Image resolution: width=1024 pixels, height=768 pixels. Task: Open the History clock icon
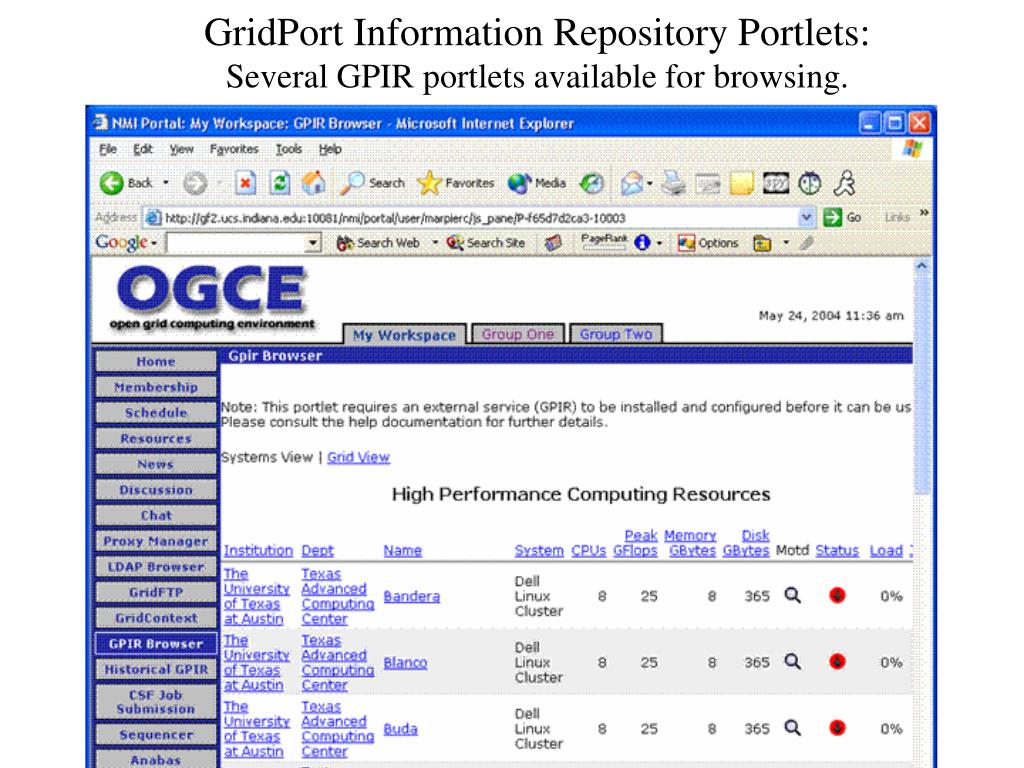[x=592, y=184]
